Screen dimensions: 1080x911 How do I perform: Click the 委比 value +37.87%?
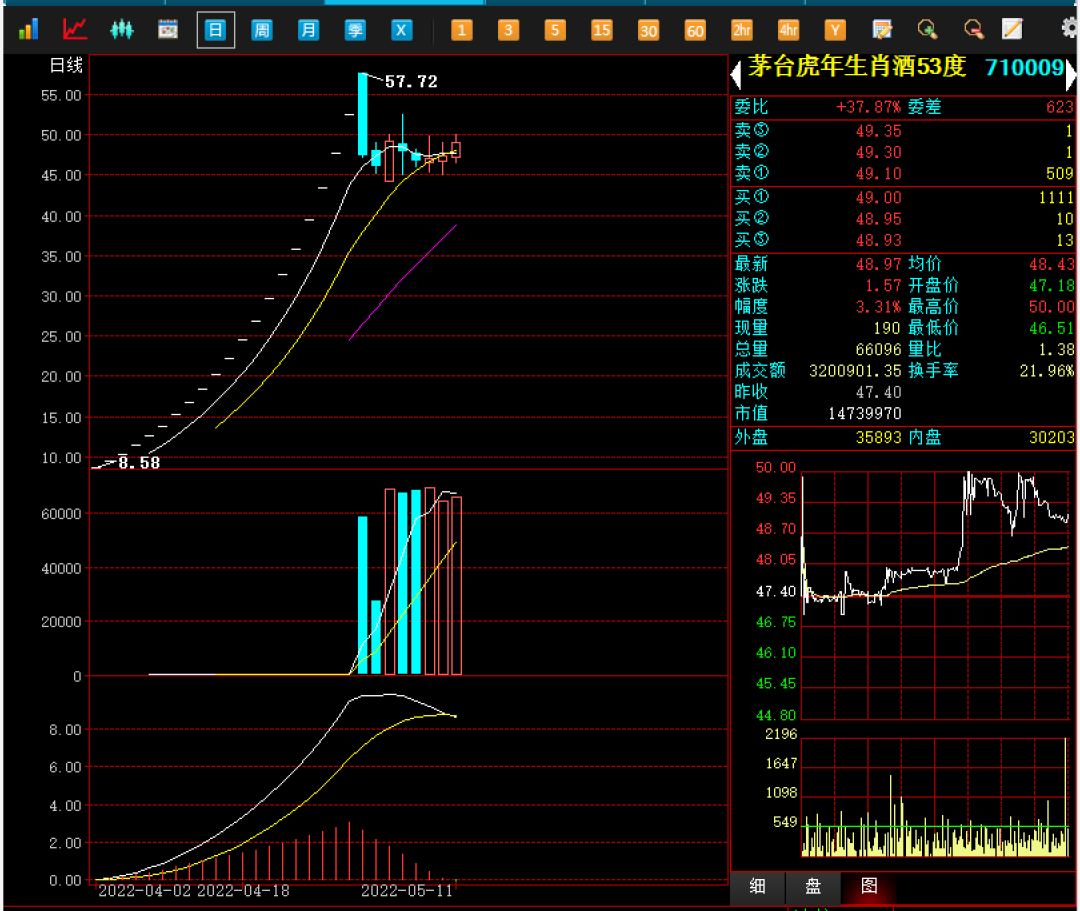point(868,107)
